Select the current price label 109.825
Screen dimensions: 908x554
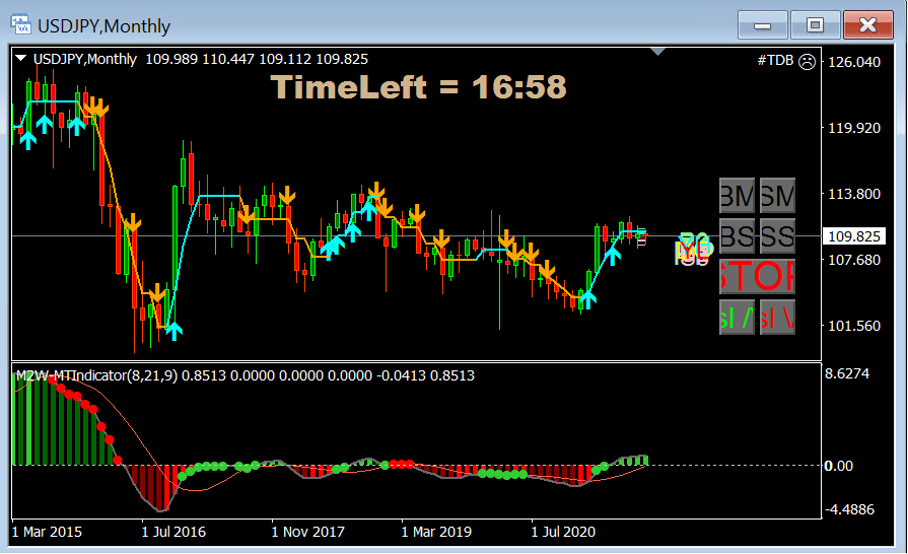[854, 236]
